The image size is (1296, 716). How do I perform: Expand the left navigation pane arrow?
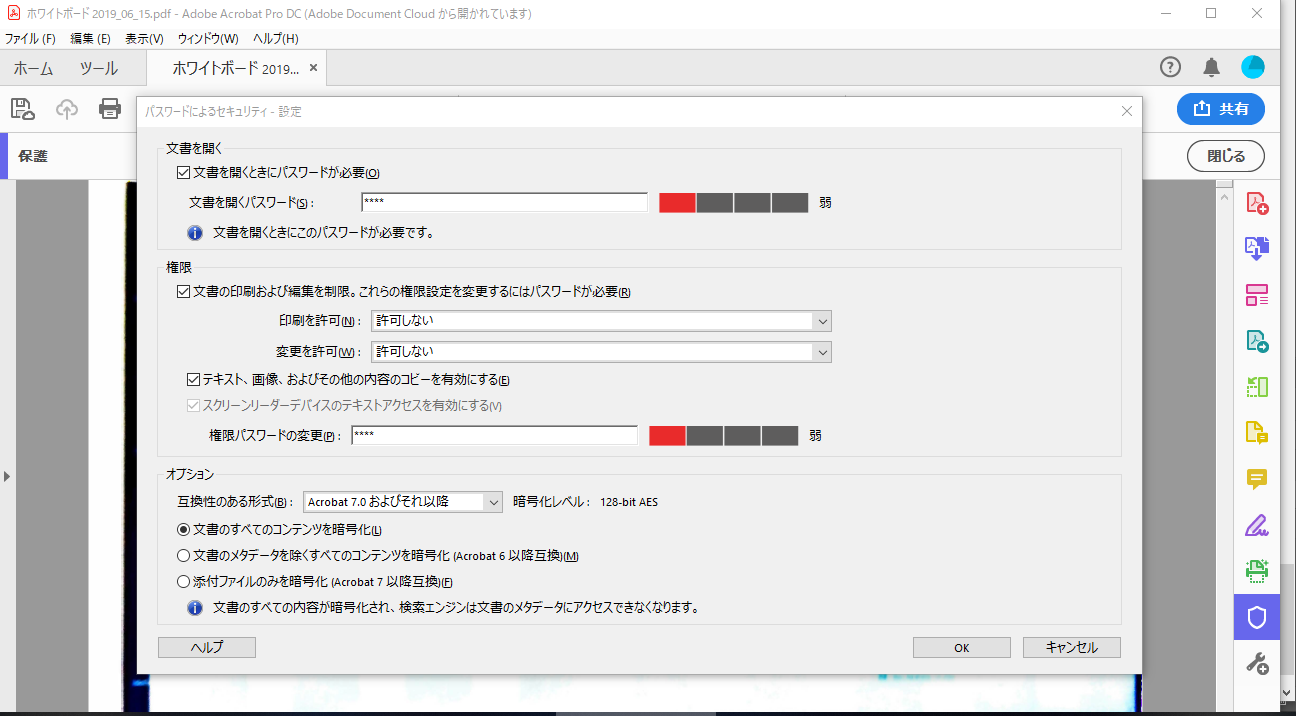(6, 477)
